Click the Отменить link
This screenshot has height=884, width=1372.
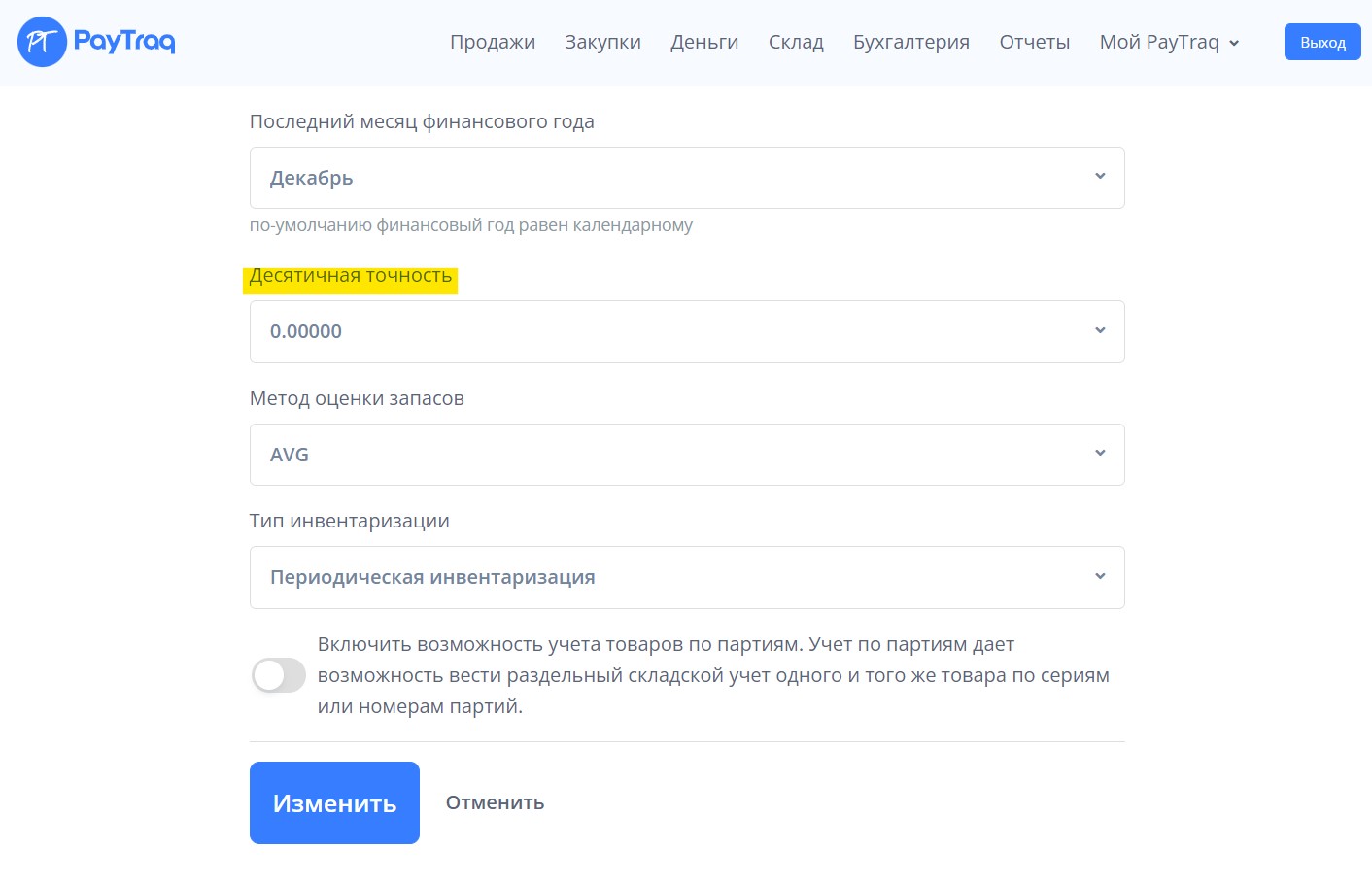[x=495, y=802]
